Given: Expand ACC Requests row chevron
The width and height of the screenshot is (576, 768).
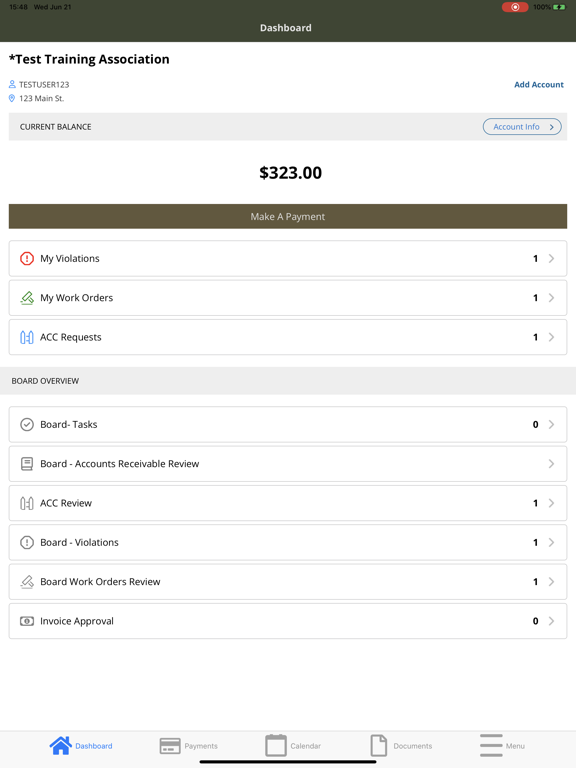Looking at the screenshot, I should click(x=552, y=337).
